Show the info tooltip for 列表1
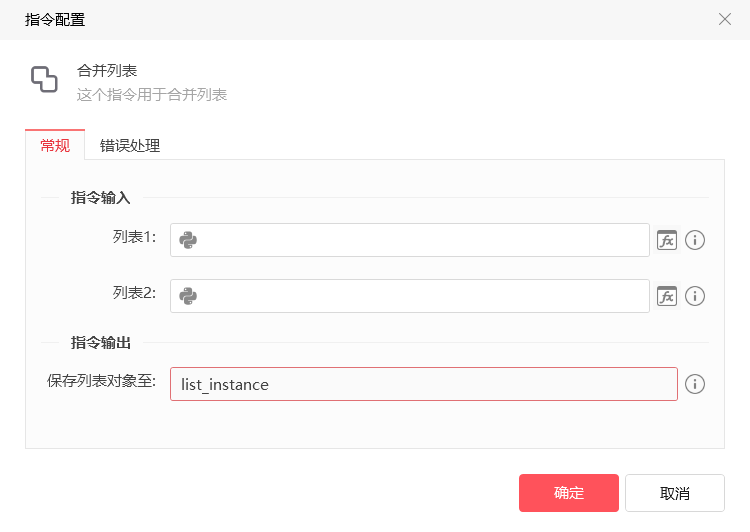750x532 pixels. pyautogui.click(x=695, y=240)
